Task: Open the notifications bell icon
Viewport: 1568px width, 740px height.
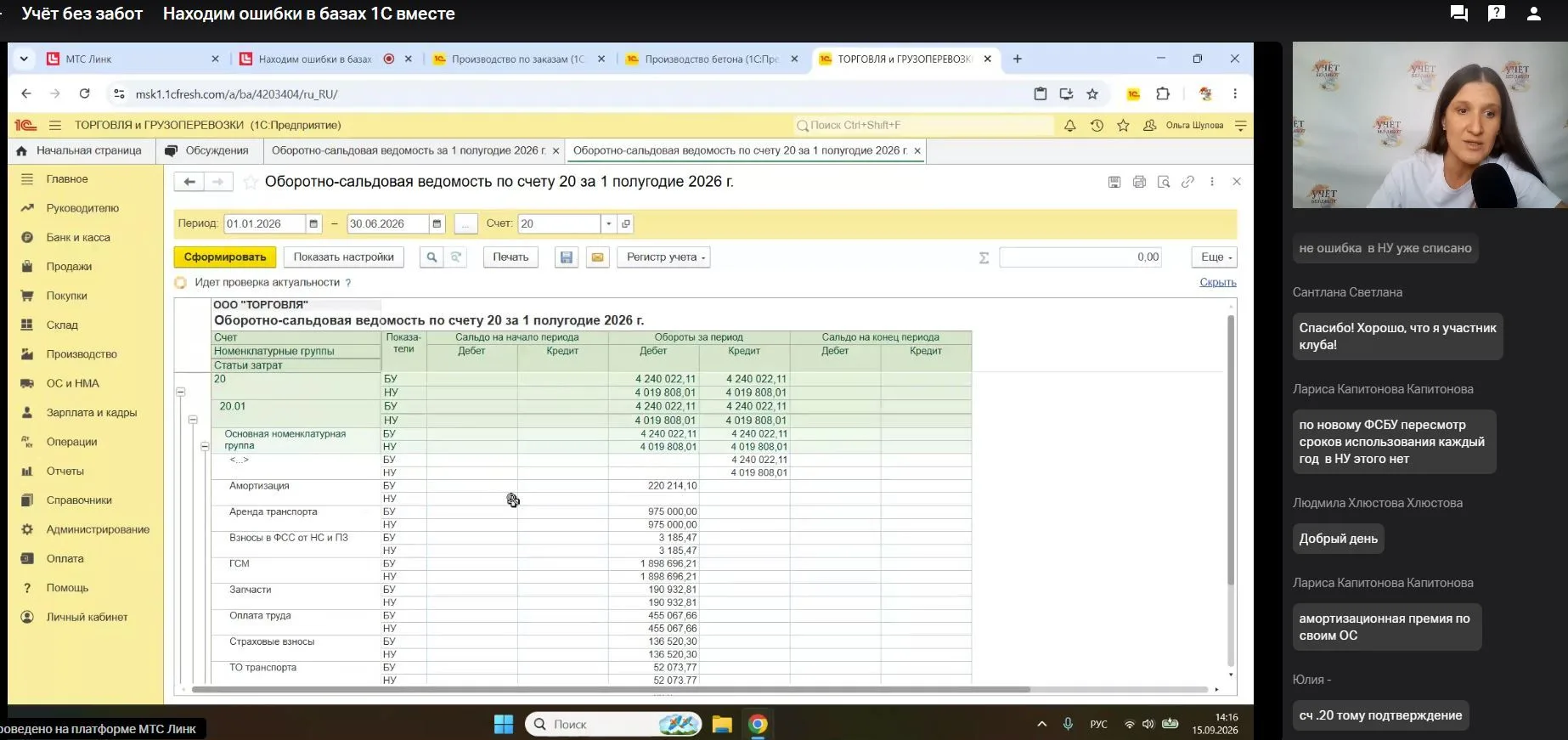Action: [x=1070, y=125]
